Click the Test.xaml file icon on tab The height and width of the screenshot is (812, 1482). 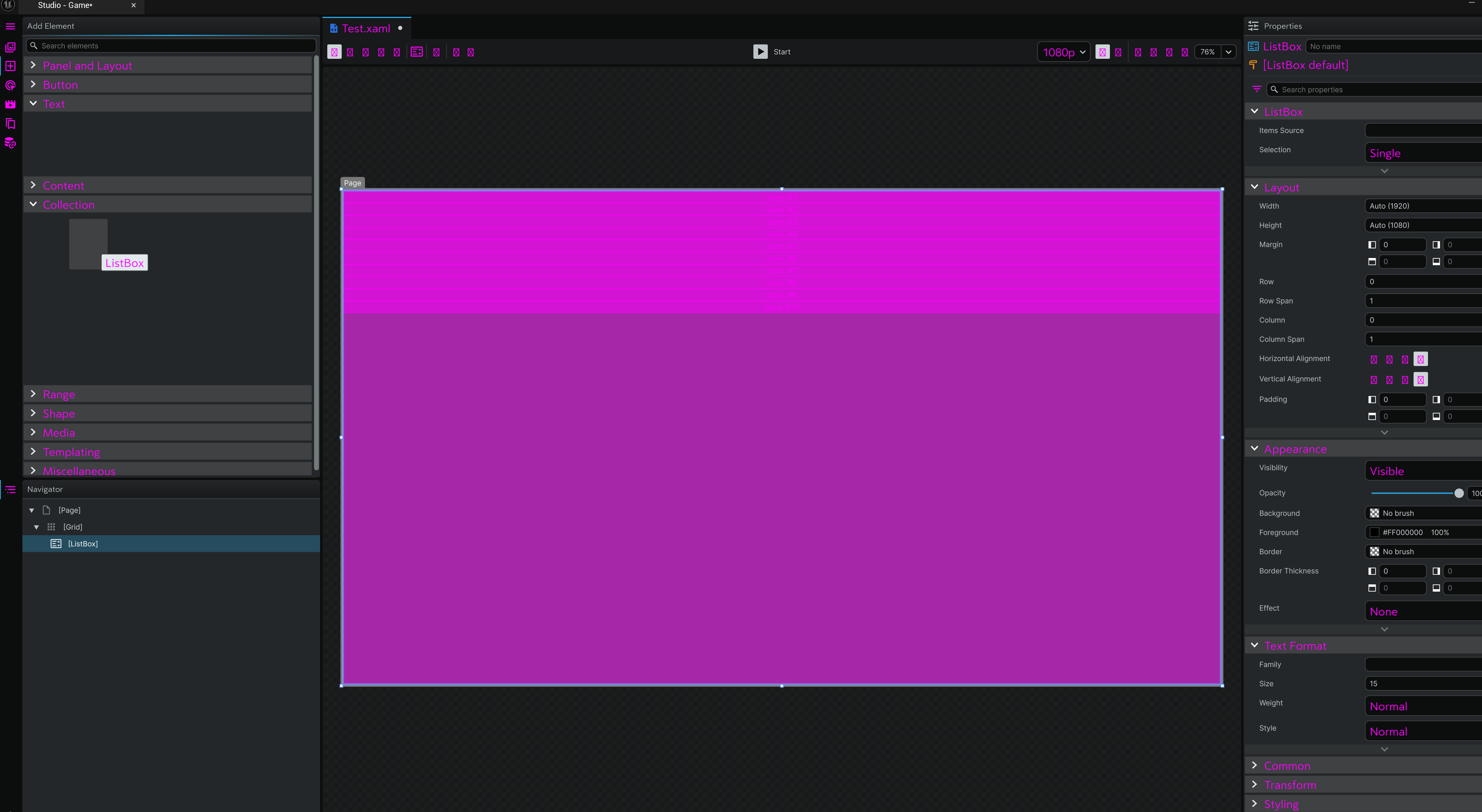tap(334, 28)
